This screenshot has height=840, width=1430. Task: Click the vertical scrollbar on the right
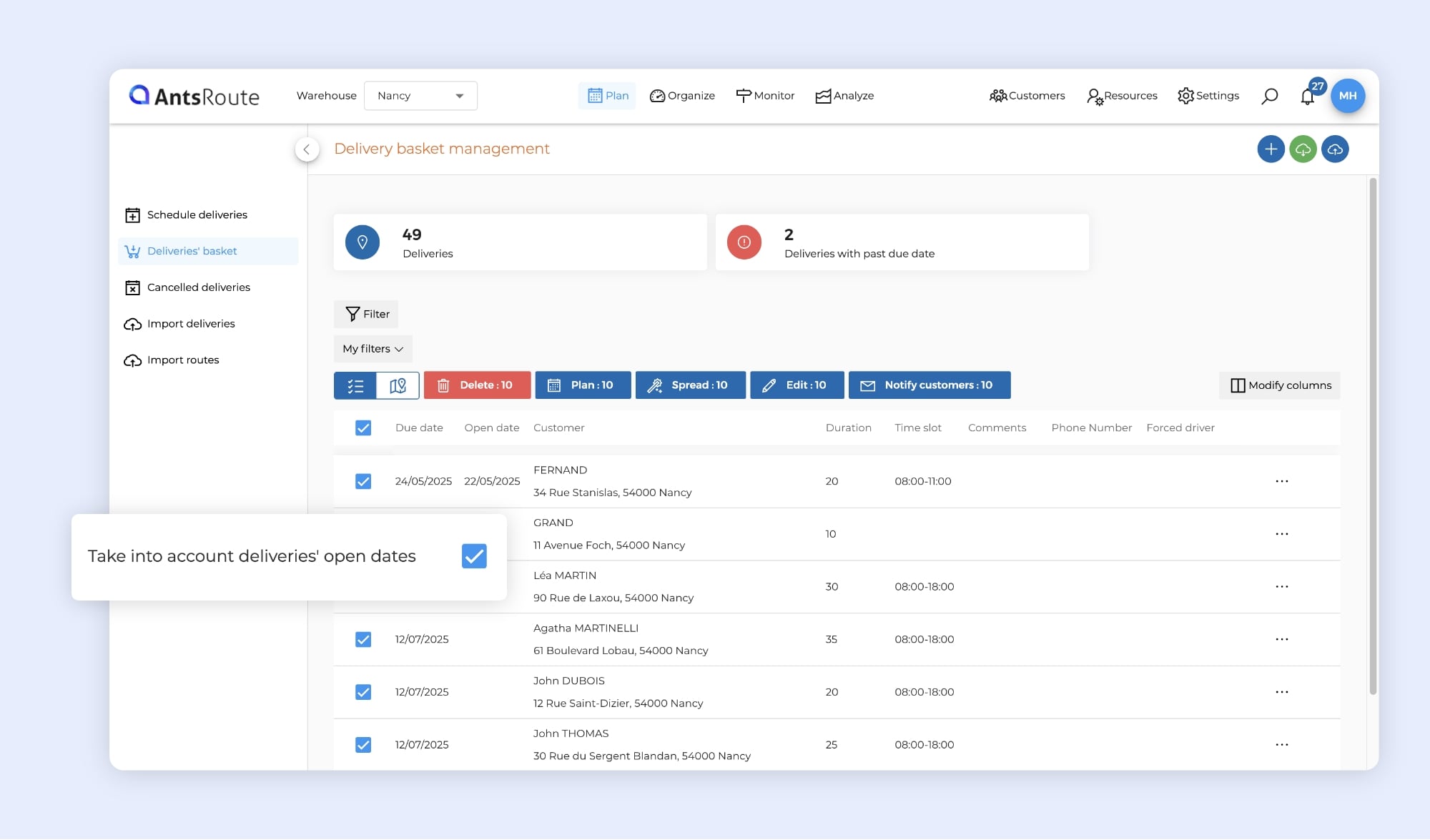pyautogui.click(x=1372, y=436)
